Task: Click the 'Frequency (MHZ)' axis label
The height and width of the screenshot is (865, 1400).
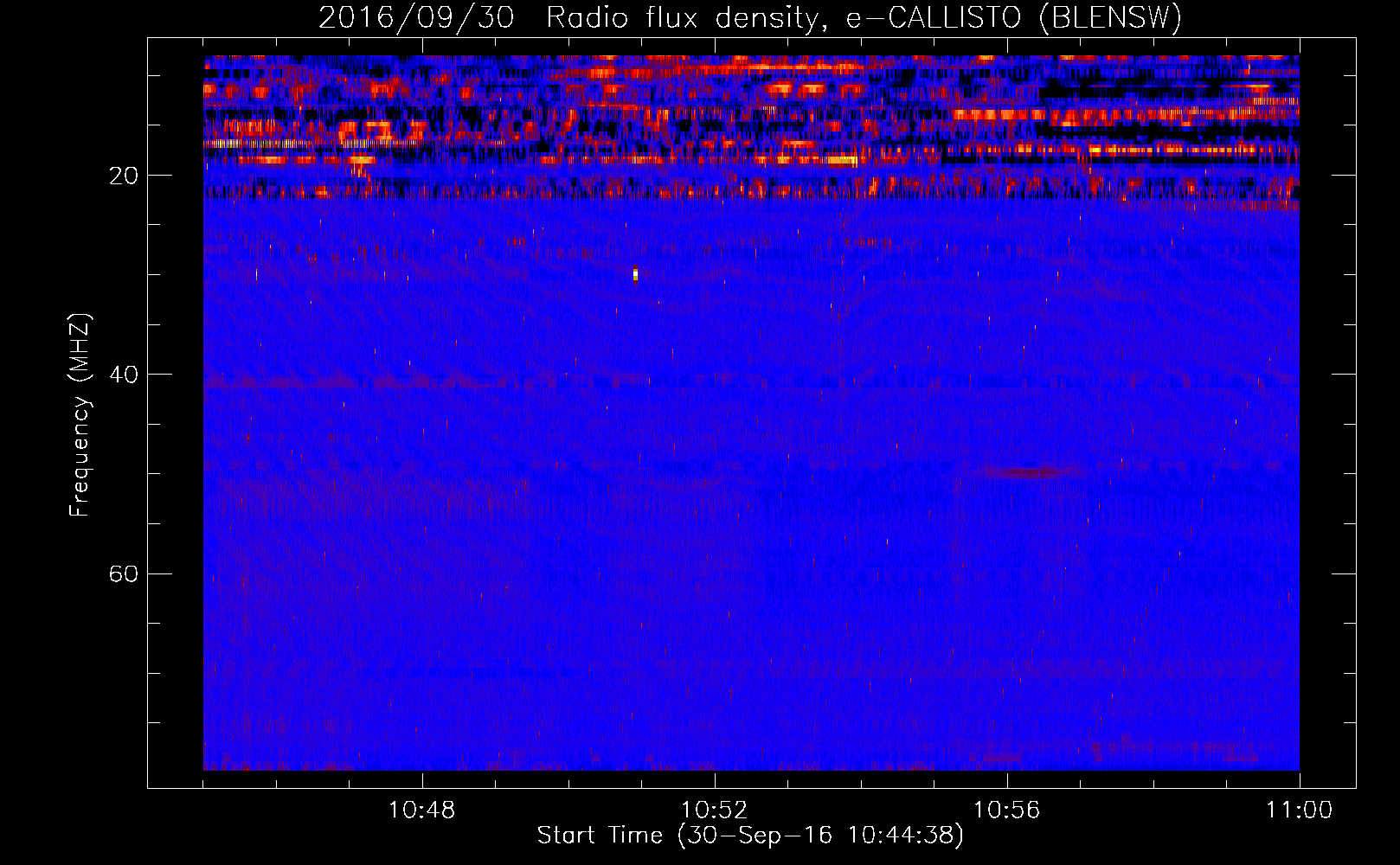Action: [x=79, y=415]
